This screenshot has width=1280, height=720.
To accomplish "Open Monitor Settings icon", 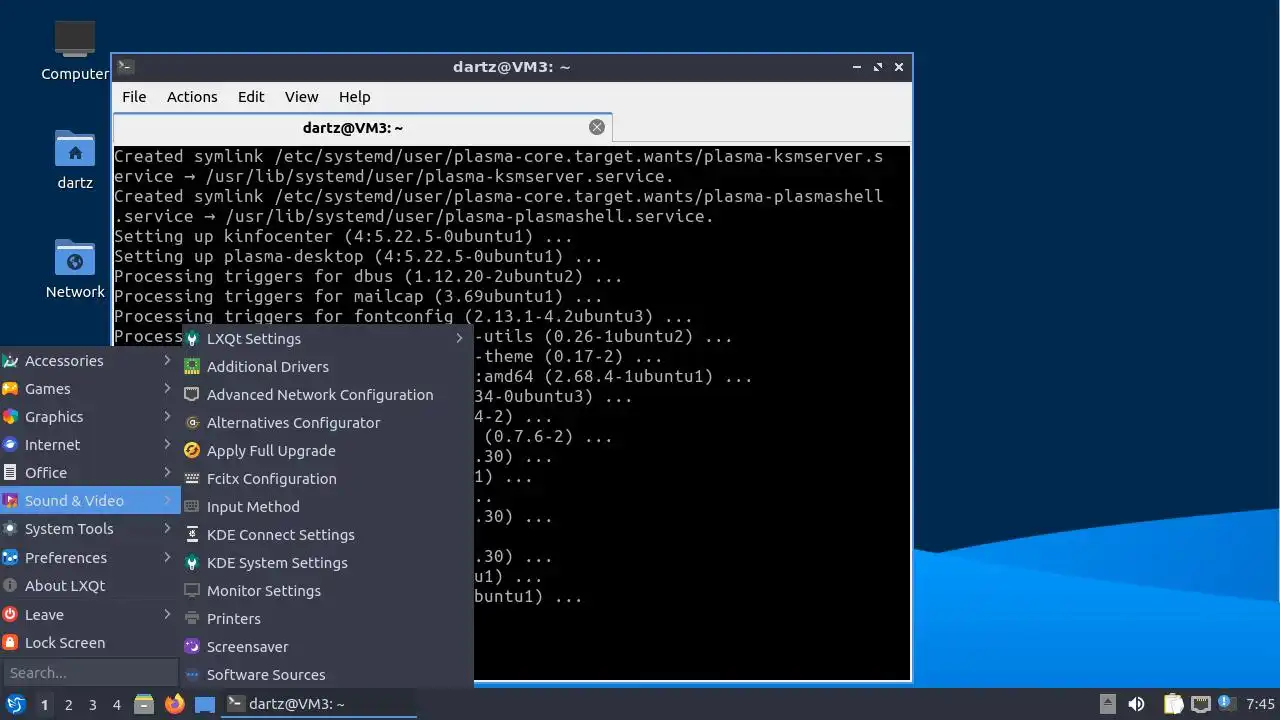I will click(x=192, y=591).
